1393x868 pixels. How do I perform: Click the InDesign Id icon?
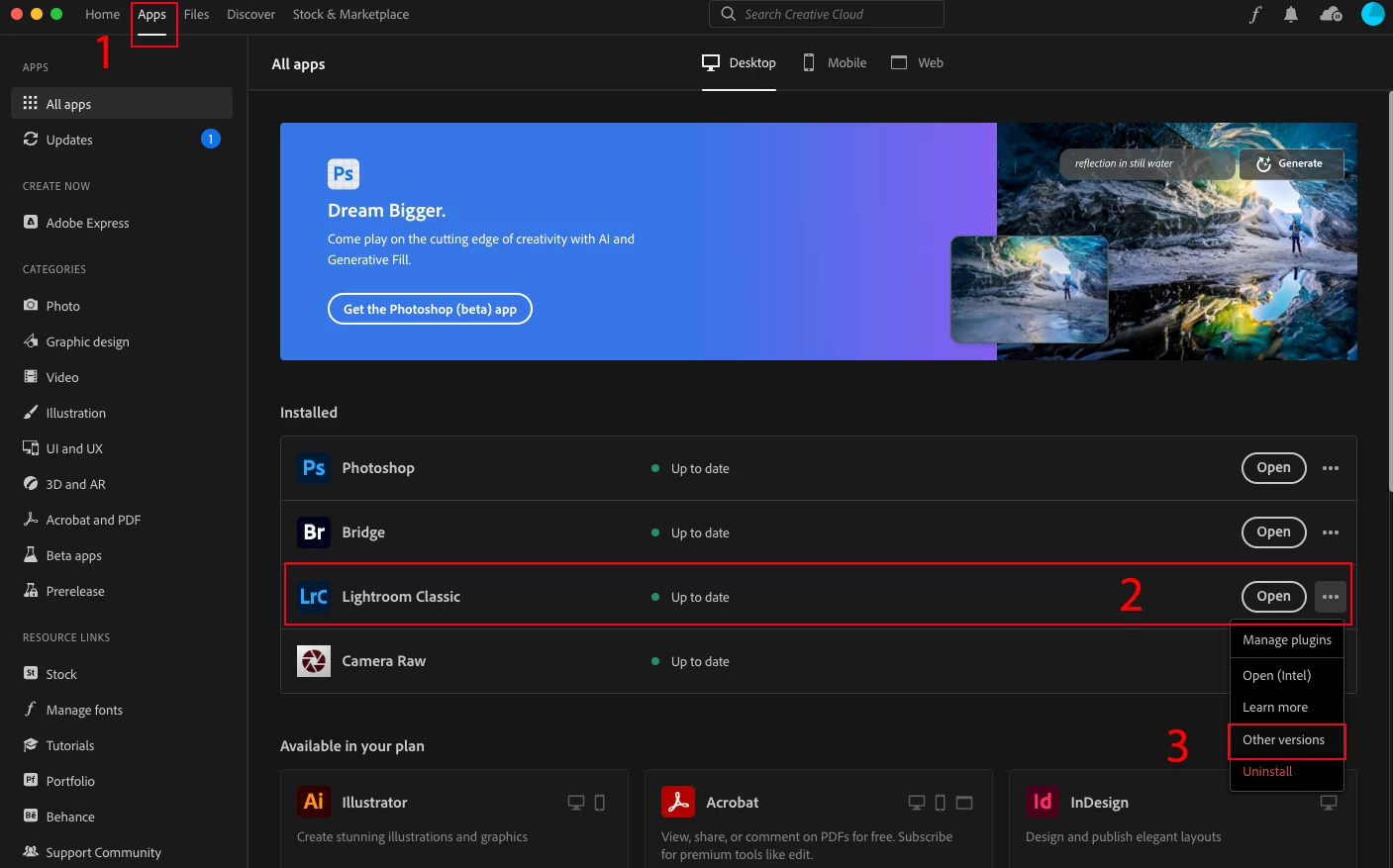(1043, 802)
